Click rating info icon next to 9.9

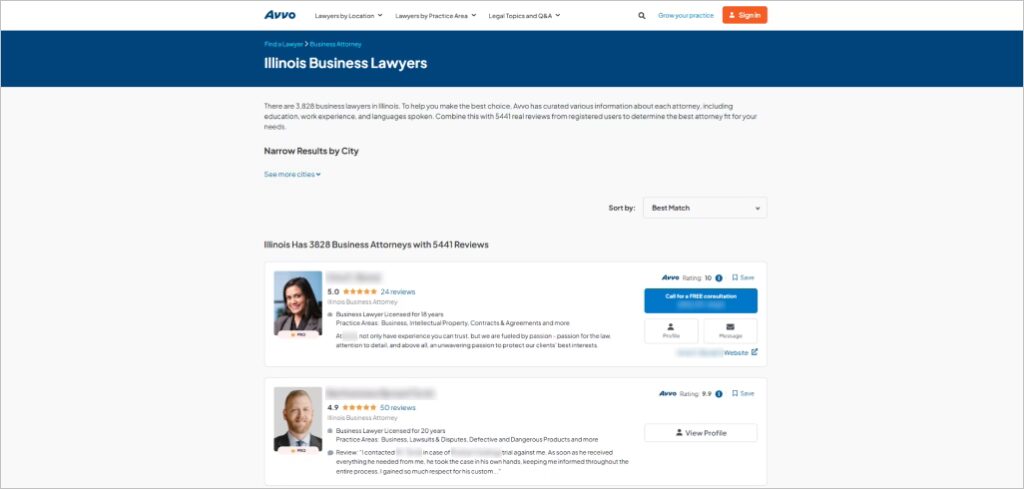pos(719,394)
